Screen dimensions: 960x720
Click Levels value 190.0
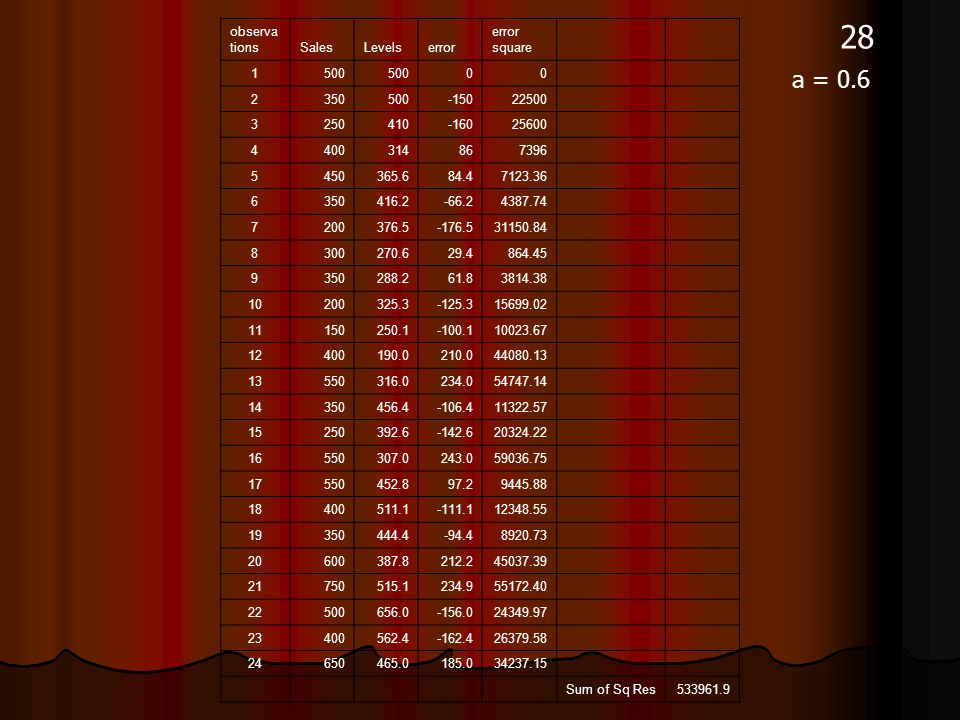(392, 356)
